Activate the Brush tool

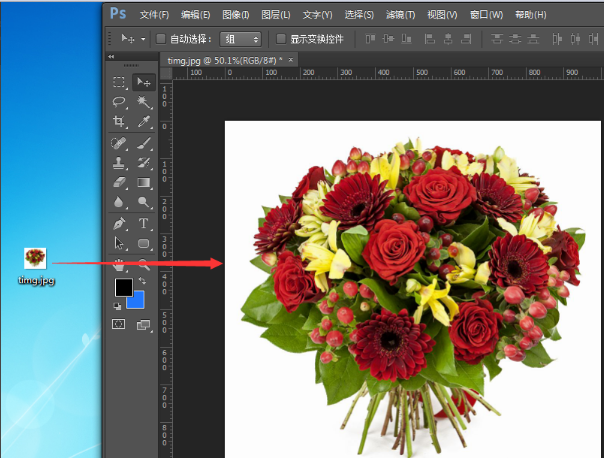coord(144,144)
